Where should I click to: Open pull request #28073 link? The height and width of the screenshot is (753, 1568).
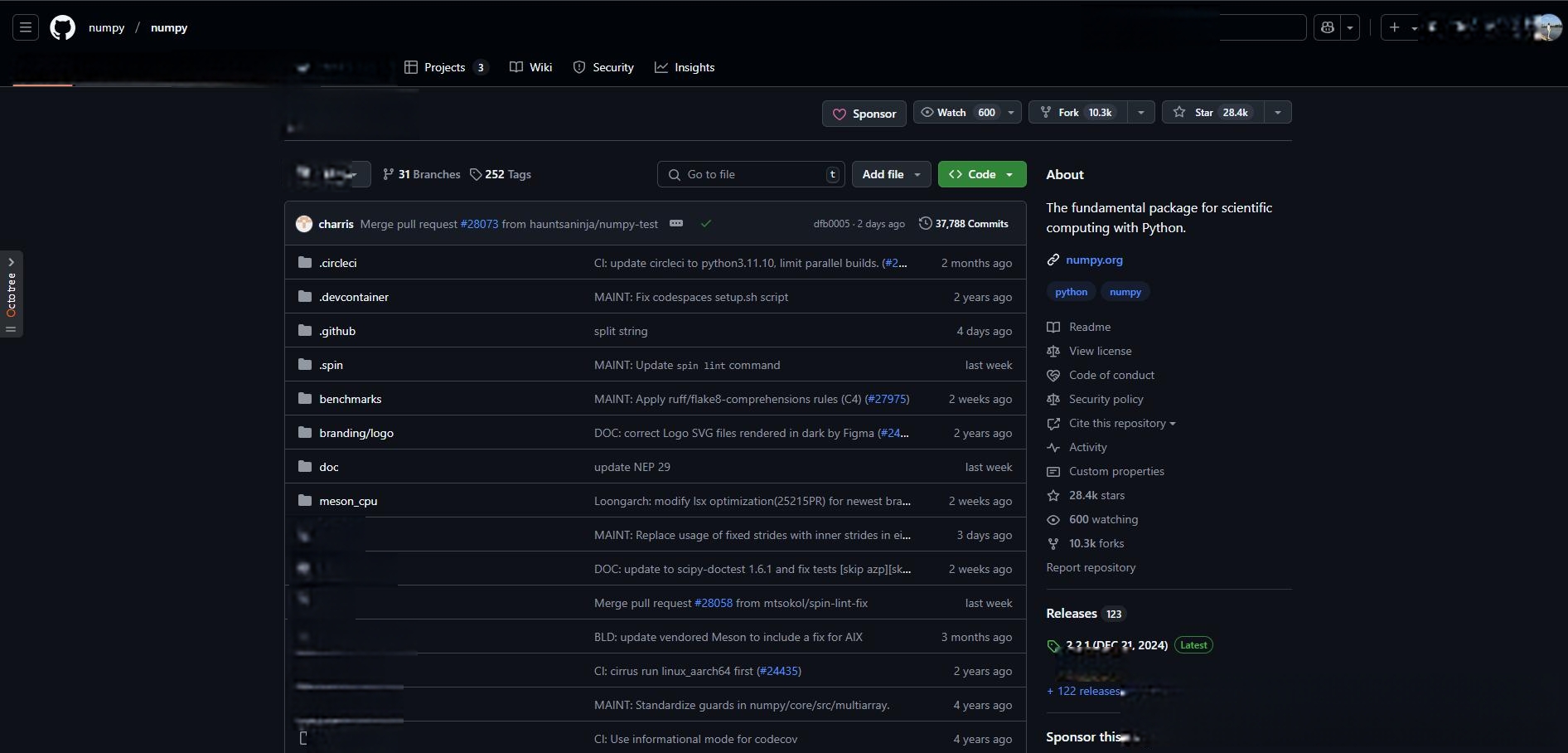point(479,224)
